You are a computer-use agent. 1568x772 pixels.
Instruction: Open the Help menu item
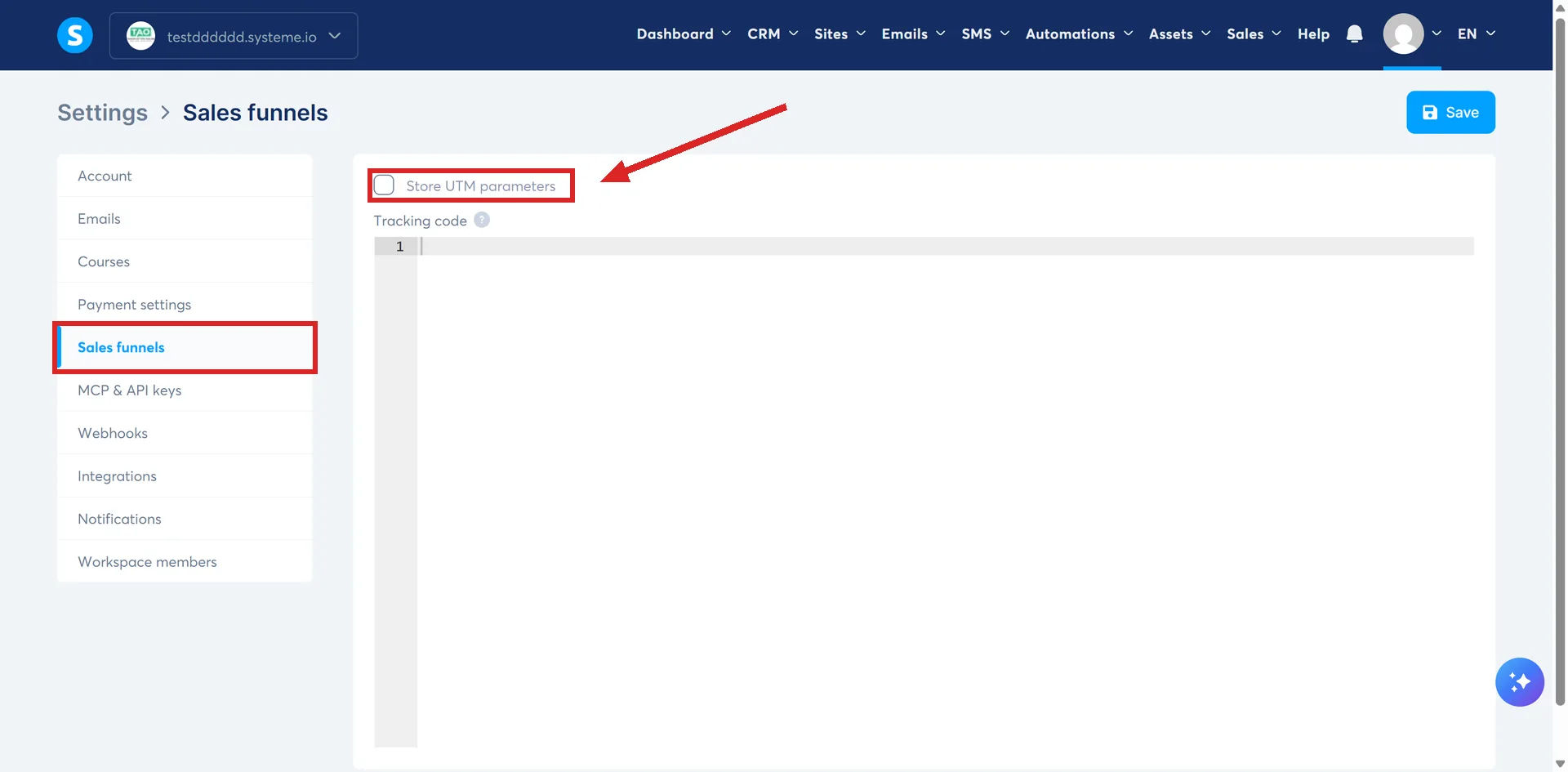tap(1313, 33)
